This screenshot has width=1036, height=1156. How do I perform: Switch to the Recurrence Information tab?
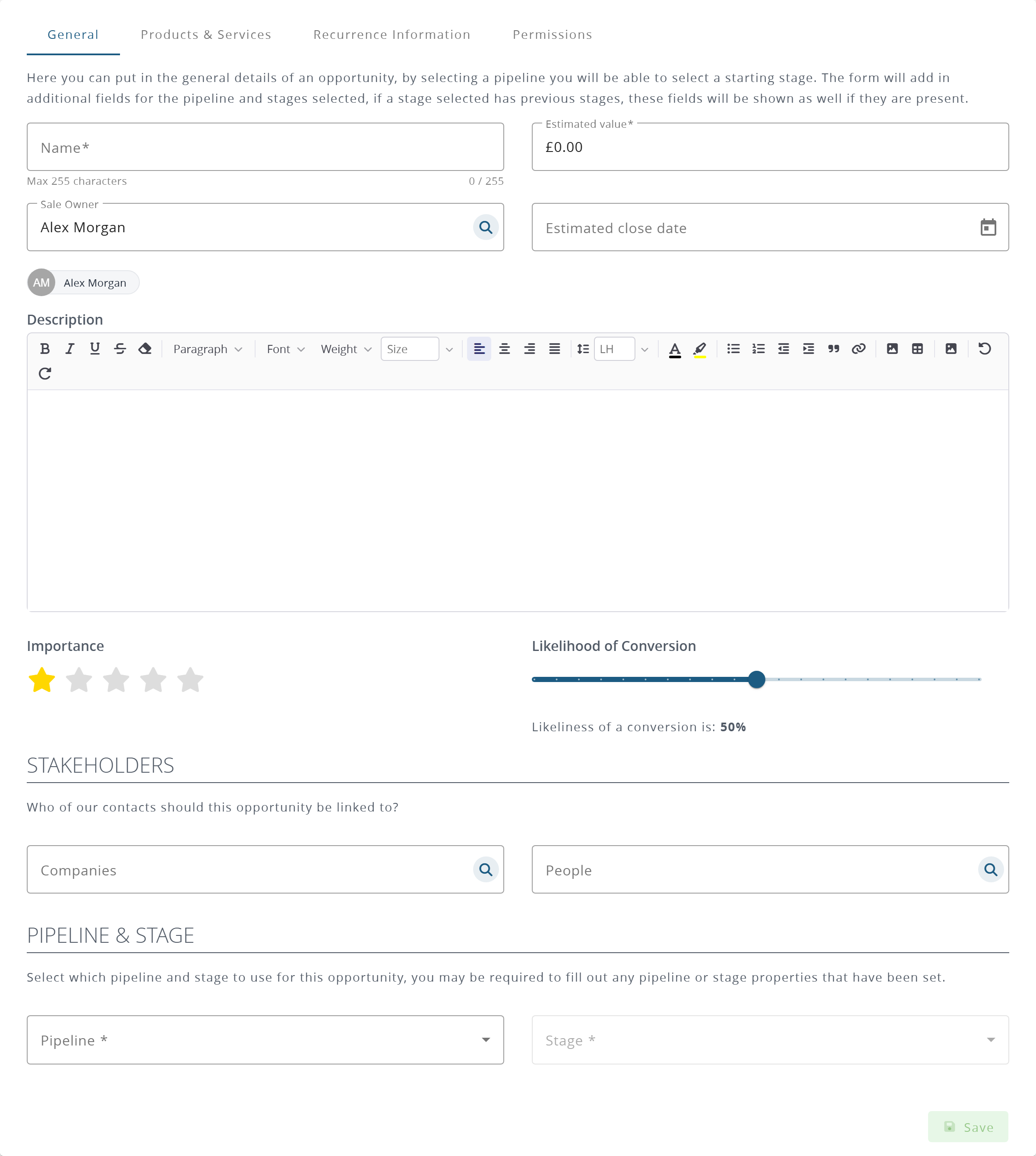coord(392,35)
